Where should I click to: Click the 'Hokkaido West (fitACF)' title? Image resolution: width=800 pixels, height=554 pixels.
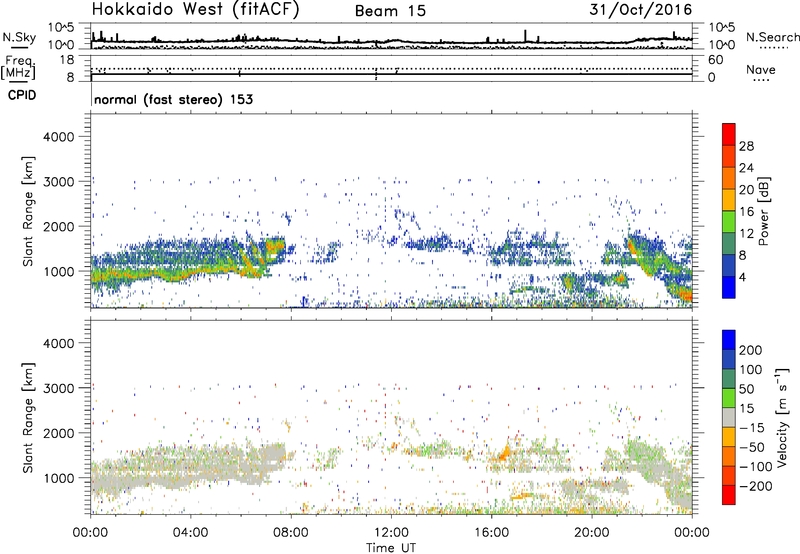pyautogui.click(x=195, y=10)
